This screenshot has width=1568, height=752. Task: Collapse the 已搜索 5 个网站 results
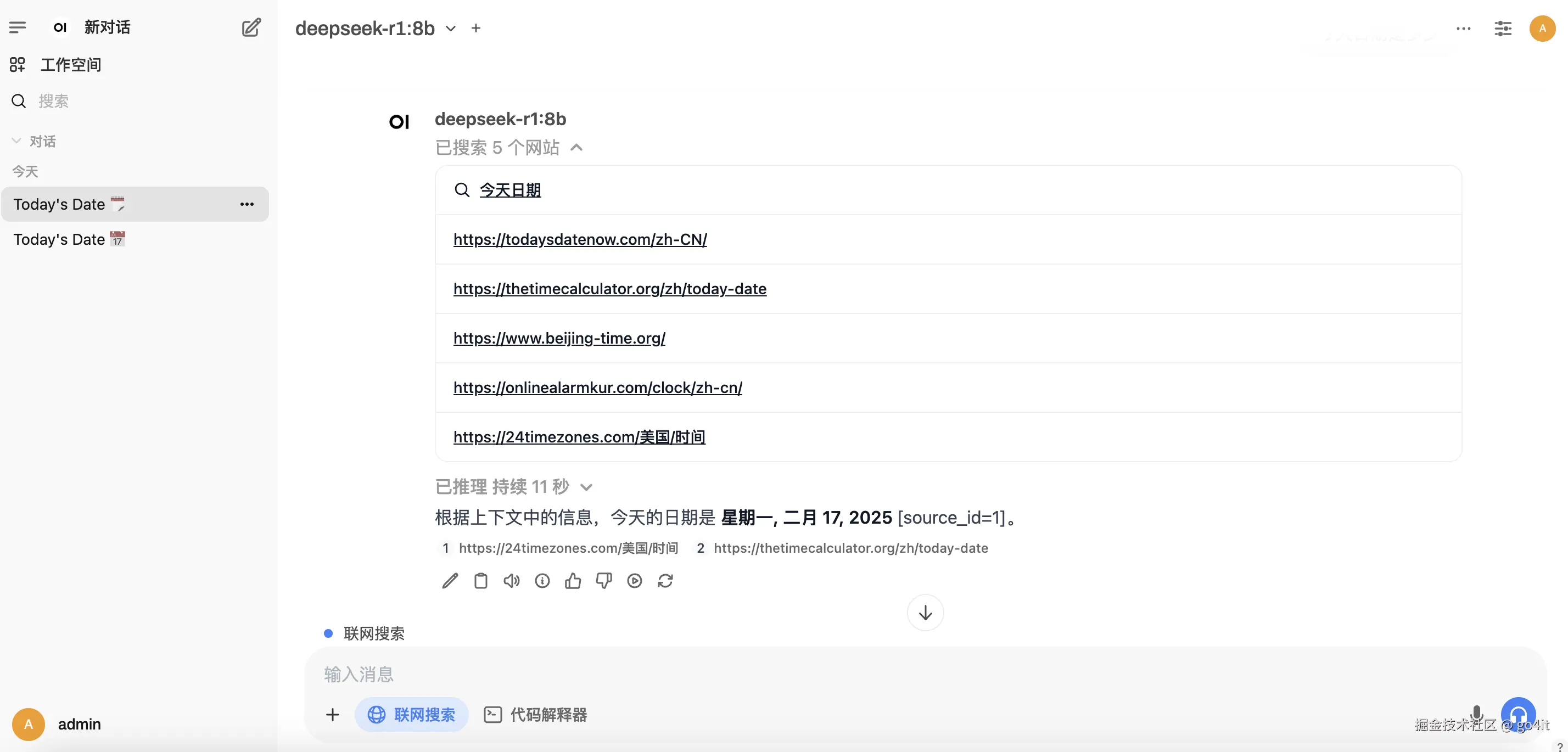[x=576, y=148]
